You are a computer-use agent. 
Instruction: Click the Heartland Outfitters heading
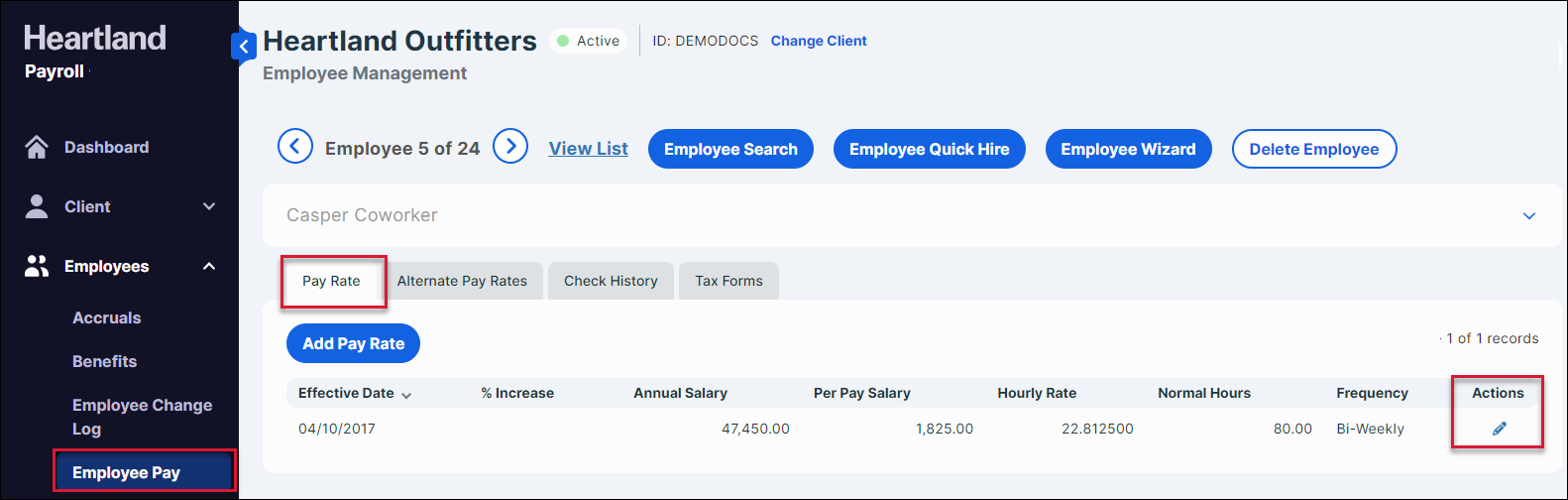point(399,41)
